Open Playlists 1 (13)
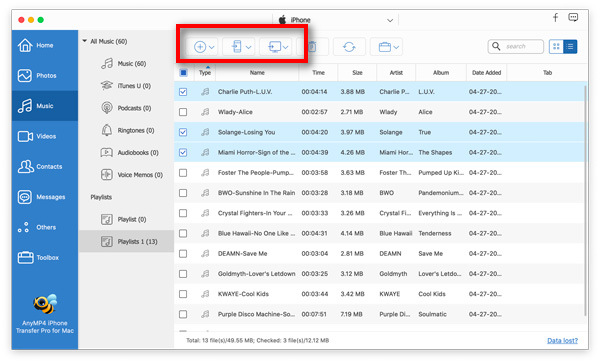The width and height of the screenshot is (600, 363). click(x=126, y=241)
